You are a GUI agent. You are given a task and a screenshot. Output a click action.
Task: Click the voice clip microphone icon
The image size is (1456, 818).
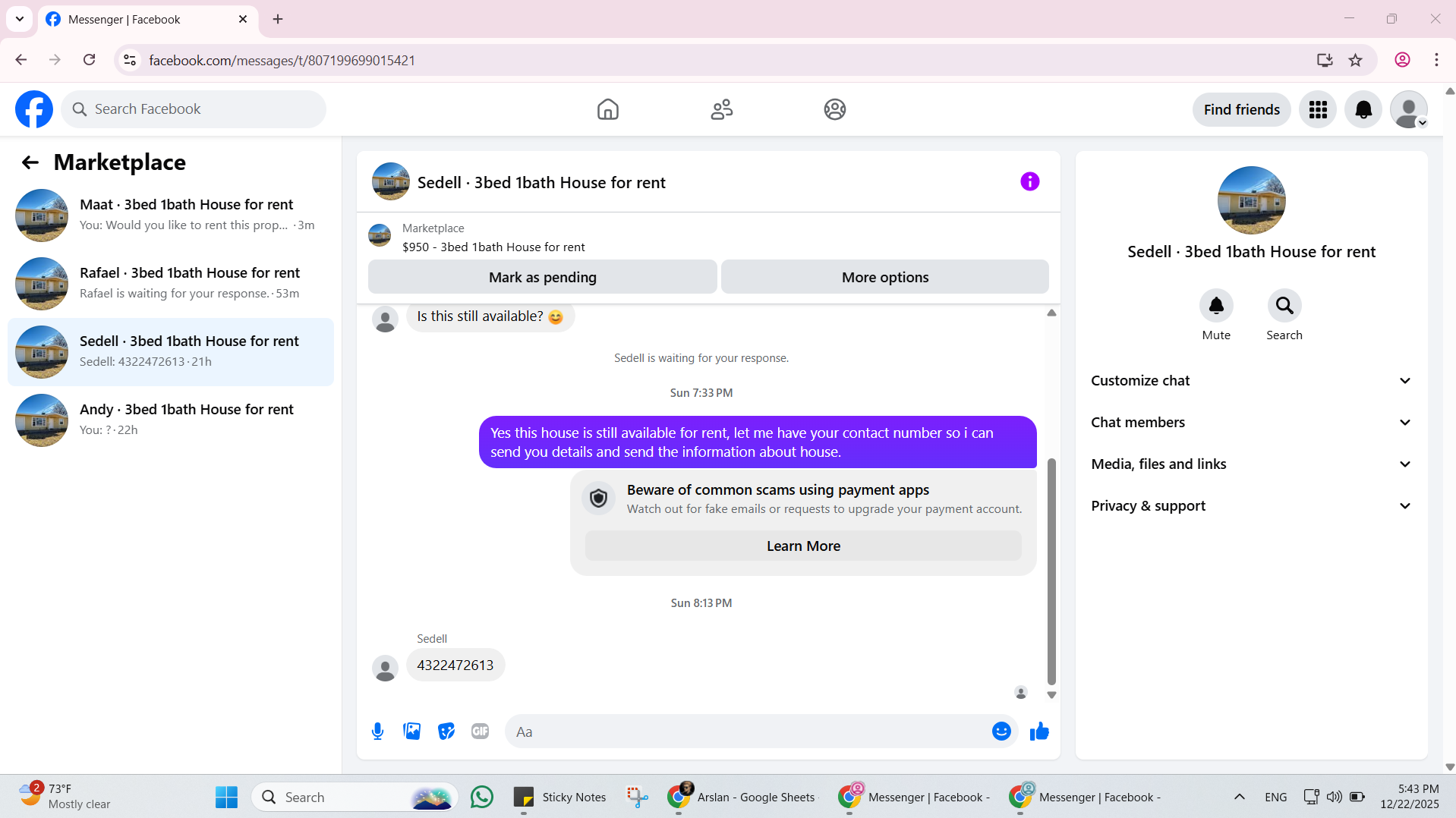(377, 731)
